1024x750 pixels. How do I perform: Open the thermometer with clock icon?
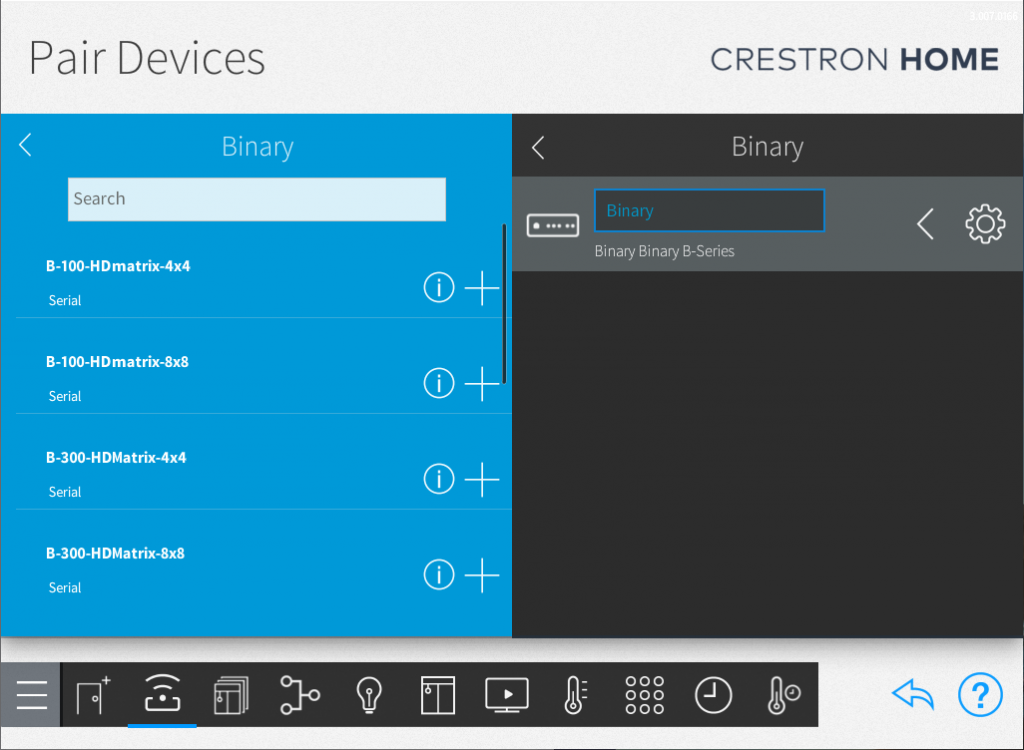click(x=783, y=694)
